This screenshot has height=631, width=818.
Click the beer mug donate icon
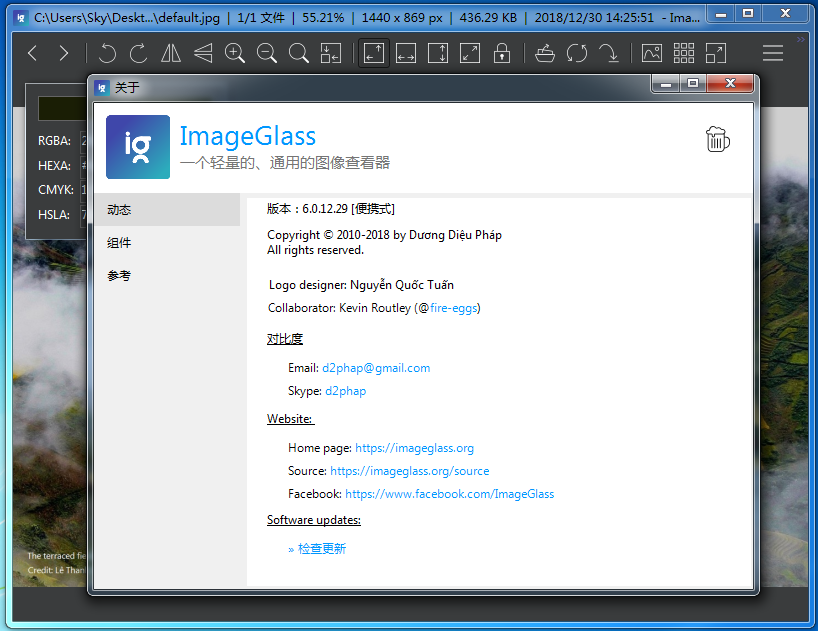click(717, 140)
